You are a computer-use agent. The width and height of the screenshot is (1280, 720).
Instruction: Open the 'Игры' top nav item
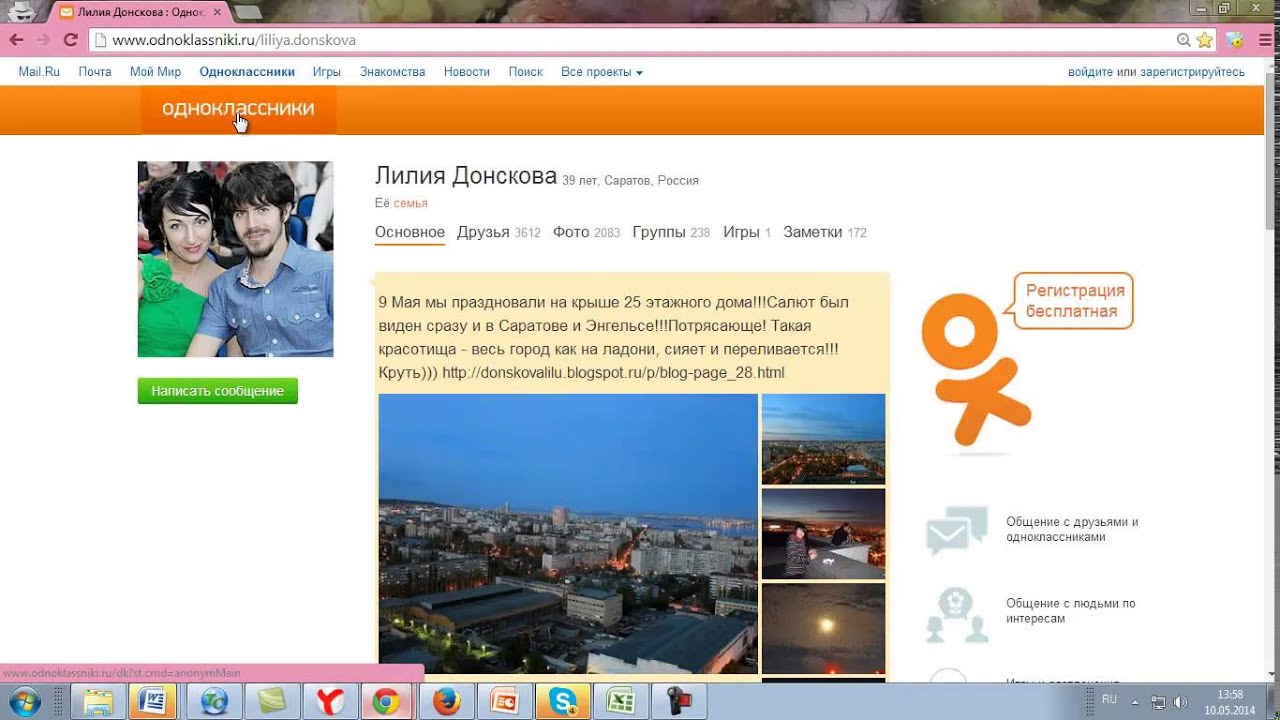(x=326, y=72)
